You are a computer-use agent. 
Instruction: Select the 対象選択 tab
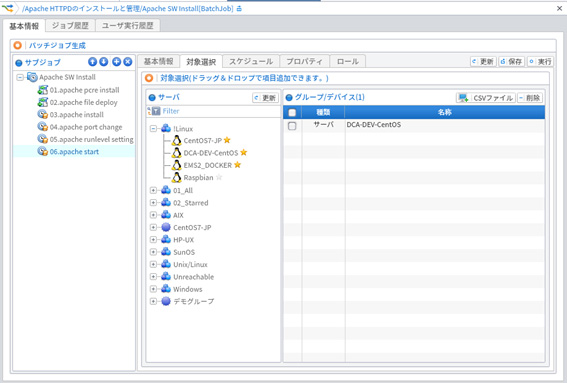[x=201, y=62]
